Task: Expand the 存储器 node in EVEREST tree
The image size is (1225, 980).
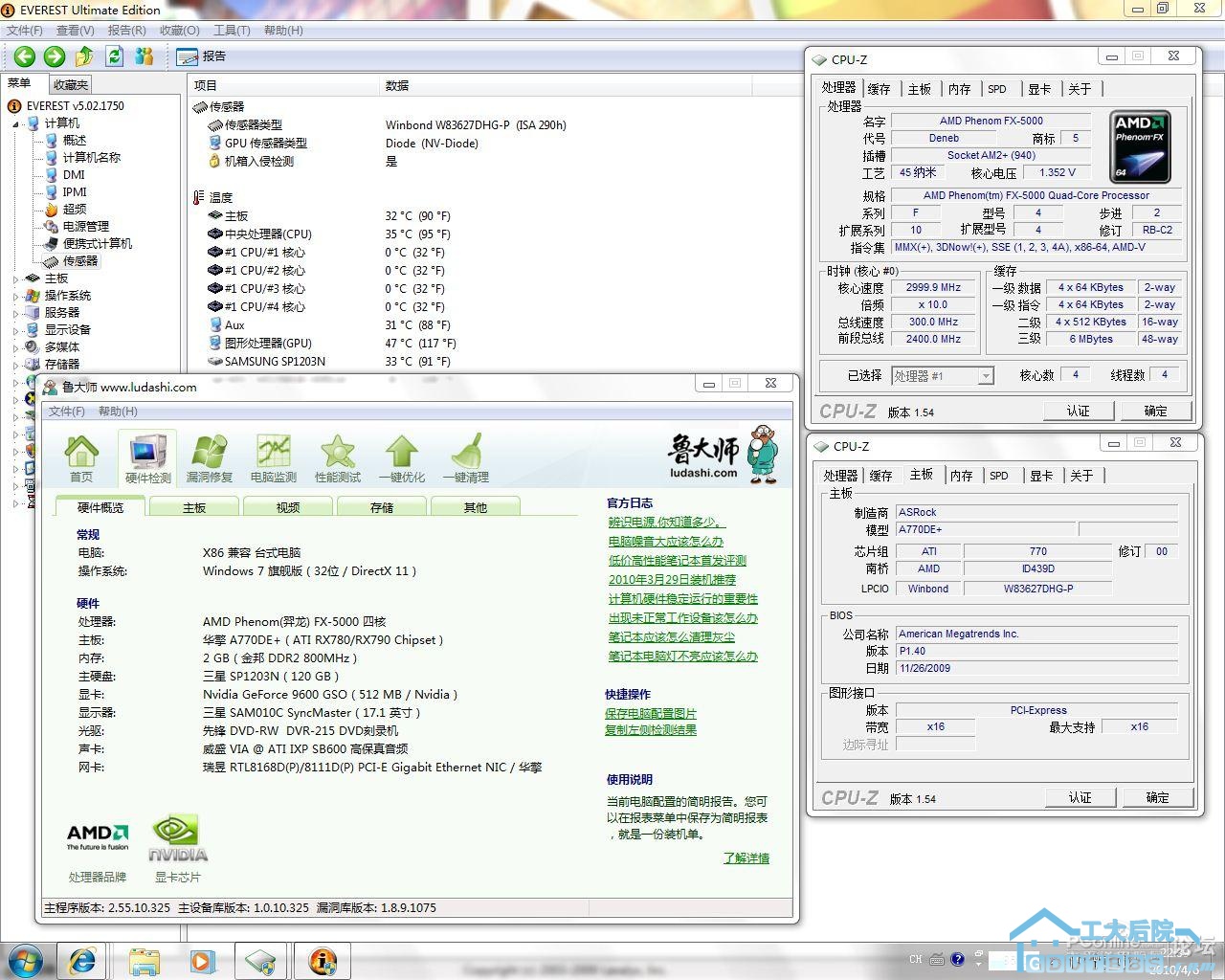Action: pos(16,366)
